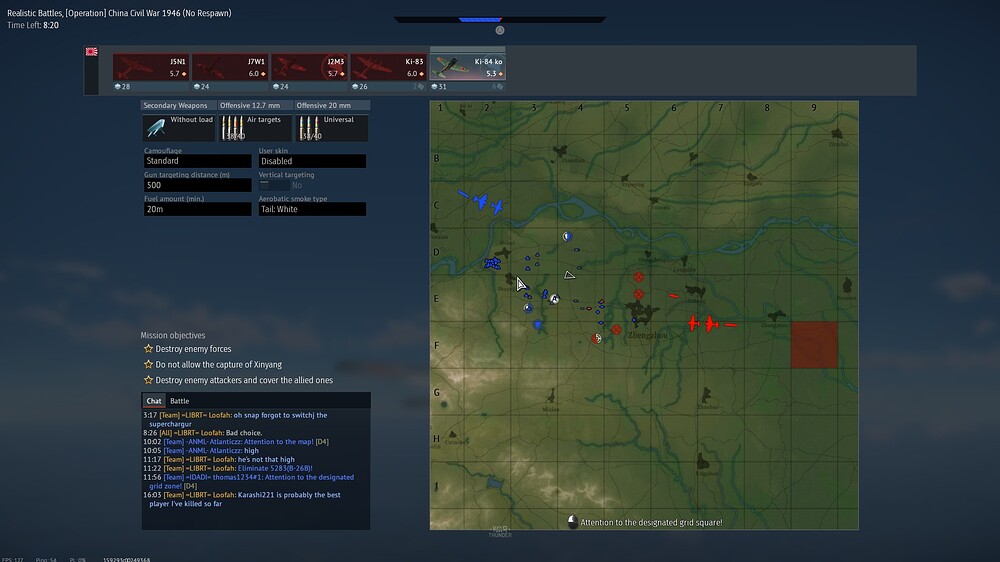The height and width of the screenshot is (562, 1000).
Task: Click the 'Mission objectives' heading
Action: (173, 335)
